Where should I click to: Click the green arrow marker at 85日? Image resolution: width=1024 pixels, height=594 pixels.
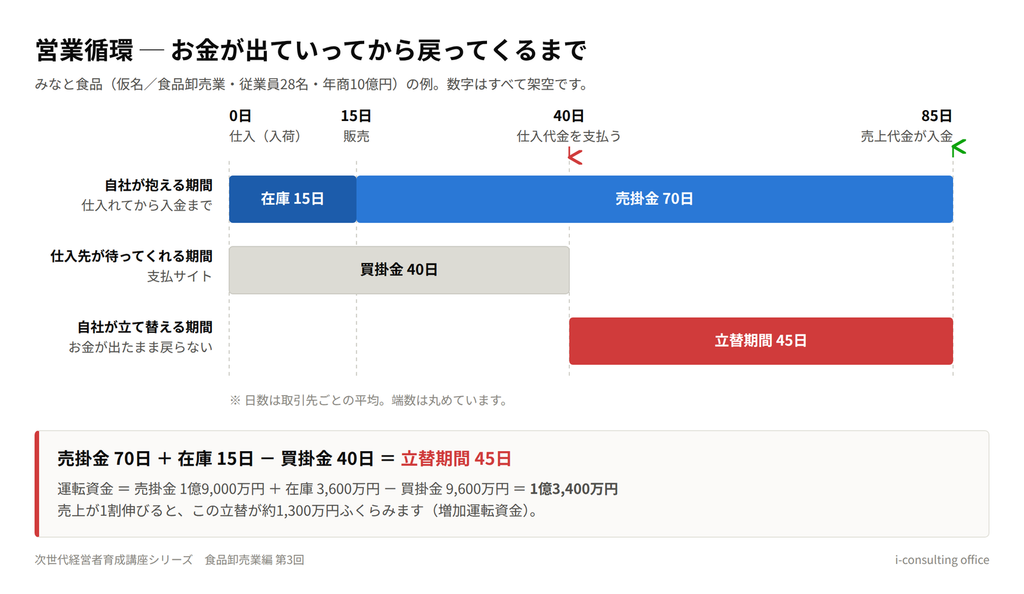click(x=959, y=148)
